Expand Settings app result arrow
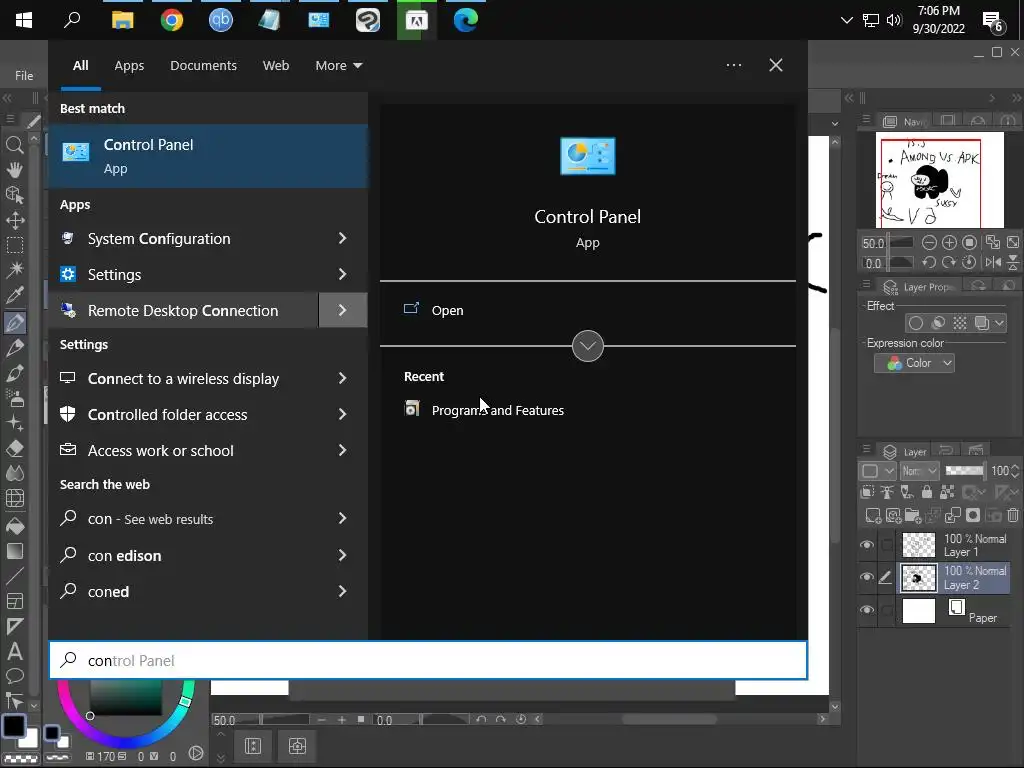This screenshot has height=768, width=1024. pyautogui.click(x=343, y=274)
